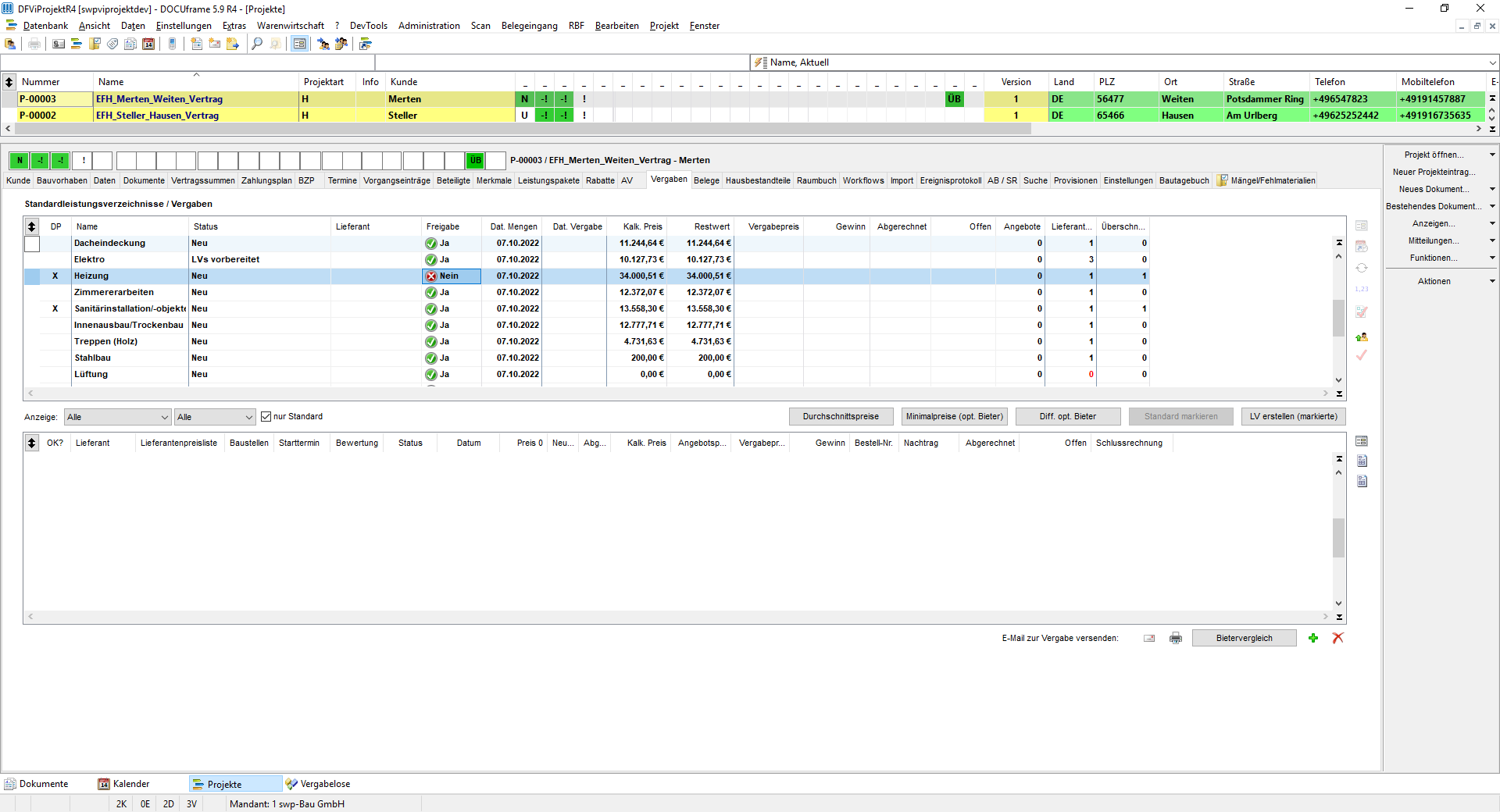Toggle the detail view layout toolbar icon

[x=299, y=44]
